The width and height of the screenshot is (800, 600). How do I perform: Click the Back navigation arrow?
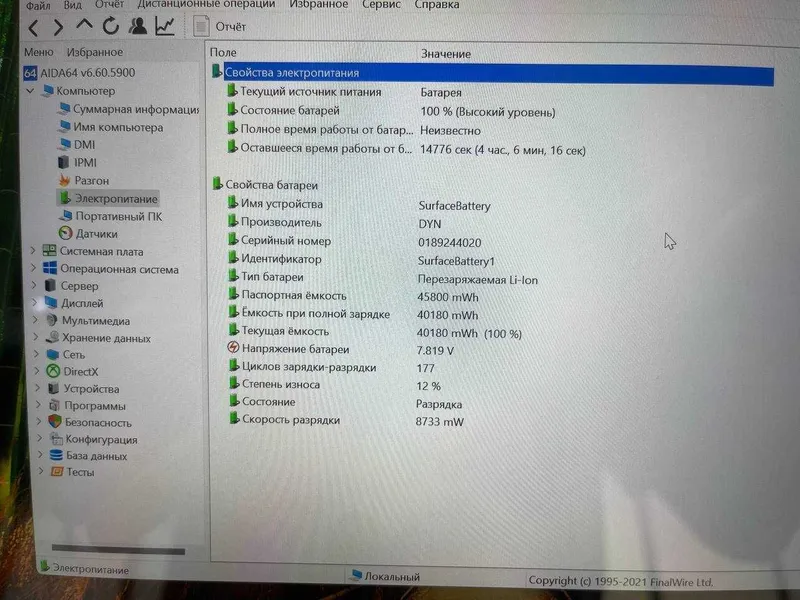pyautogui.click(x=34, y=27)
